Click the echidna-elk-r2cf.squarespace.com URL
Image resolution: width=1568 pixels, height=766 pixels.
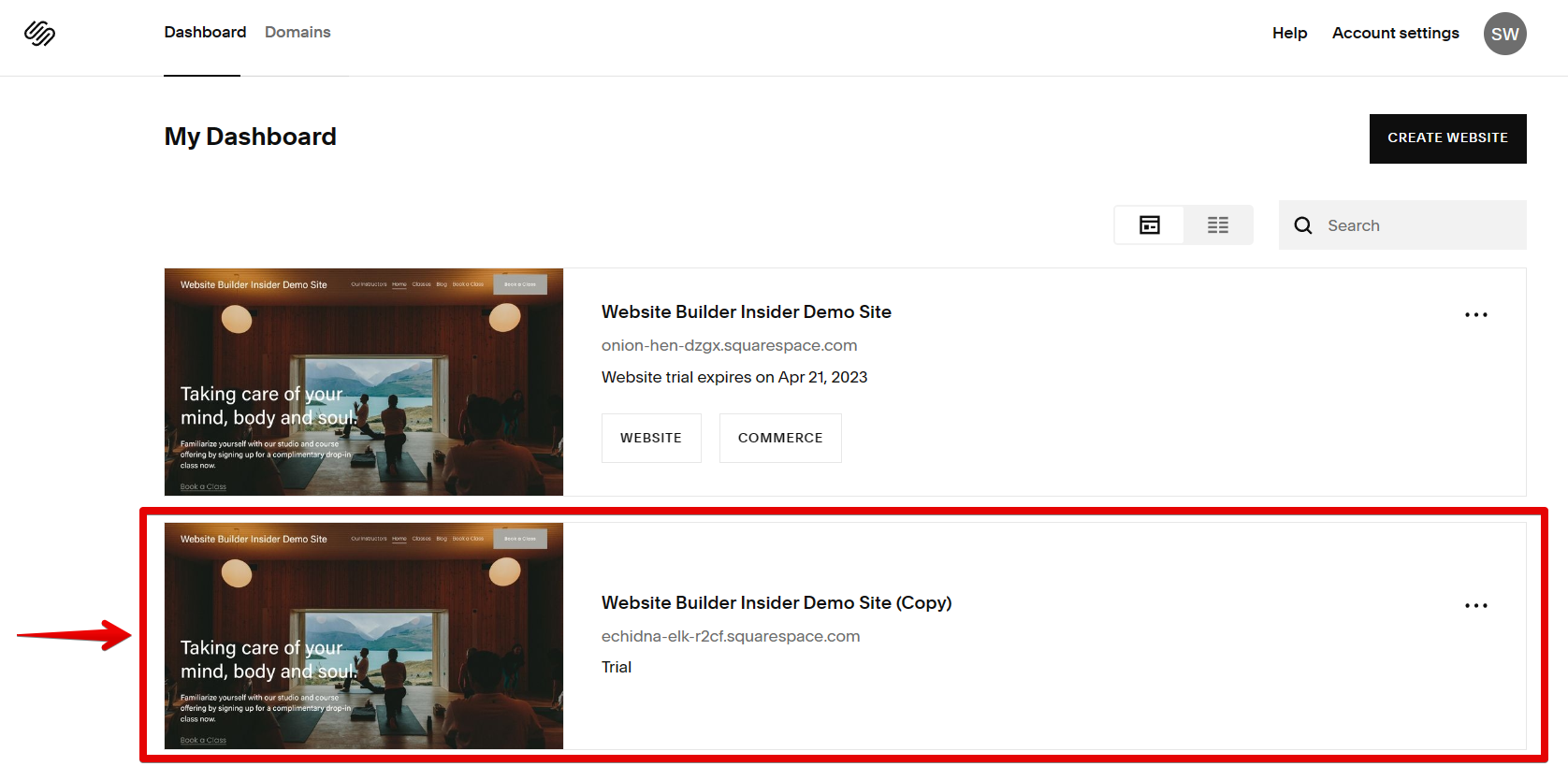731,636
